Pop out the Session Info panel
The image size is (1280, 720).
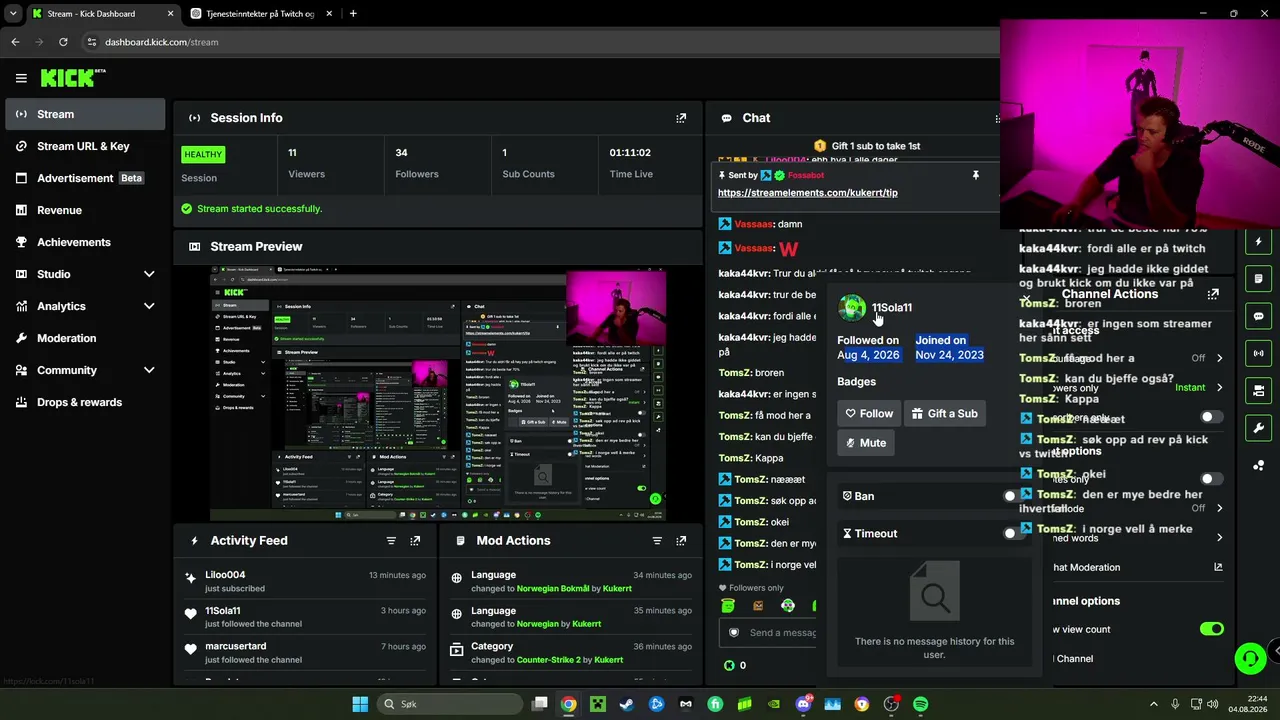(681, 118)
